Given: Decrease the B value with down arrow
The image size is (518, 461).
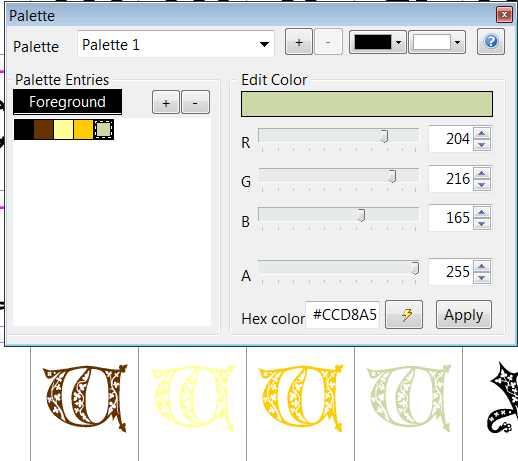Looking at the screenshot, I should pos(482,223).
